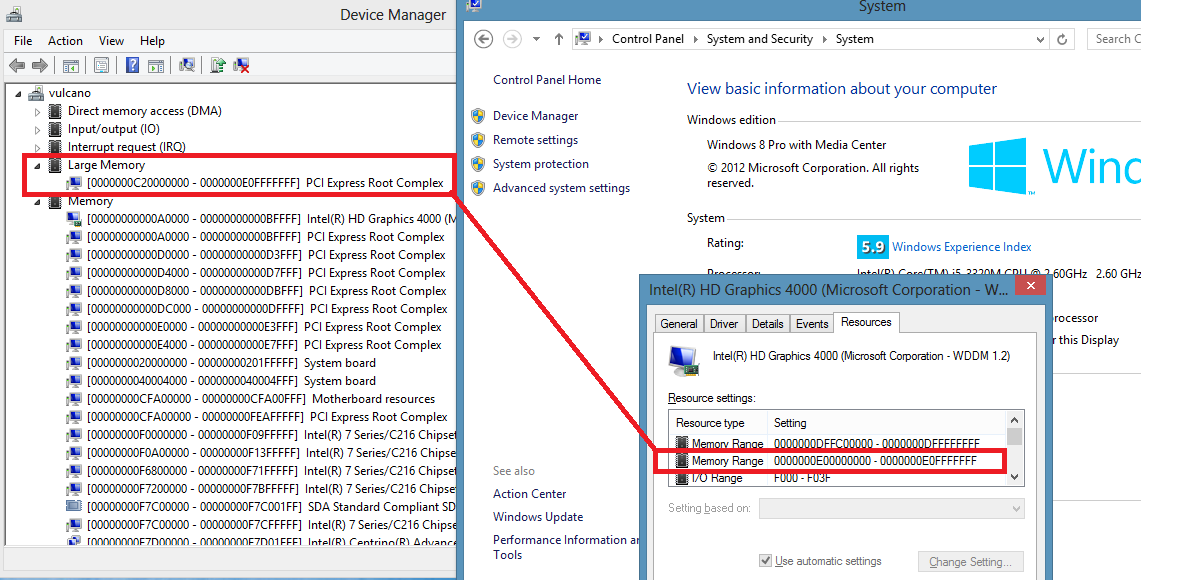Click the shield icon next to Advanced system settings

click(478, 188)
